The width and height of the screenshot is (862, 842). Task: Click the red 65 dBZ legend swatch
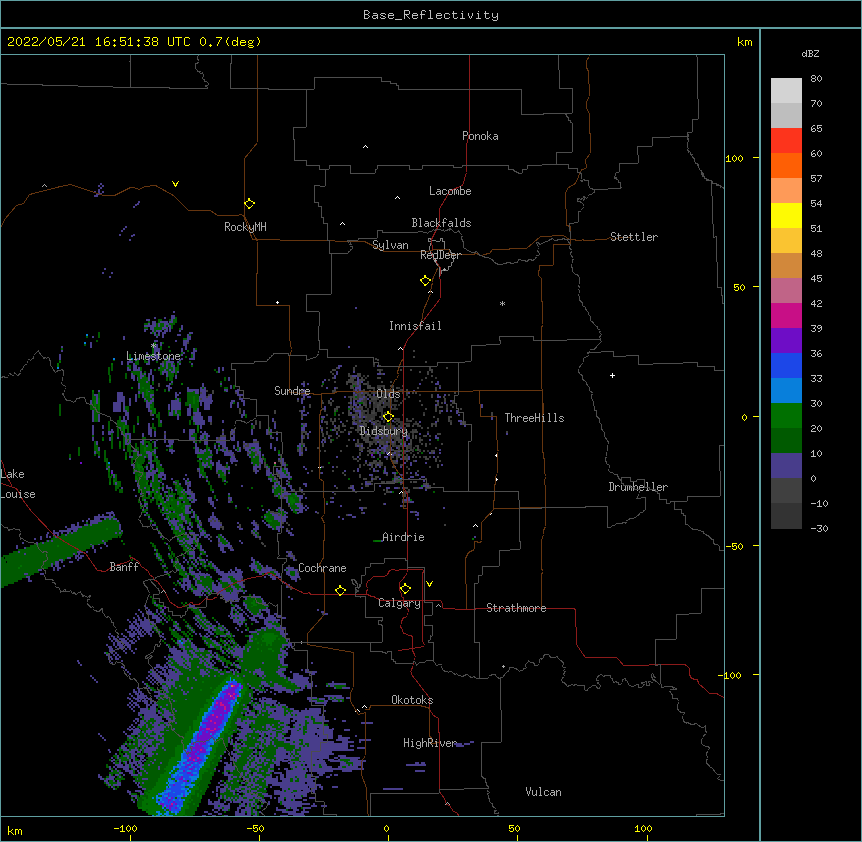786,140
